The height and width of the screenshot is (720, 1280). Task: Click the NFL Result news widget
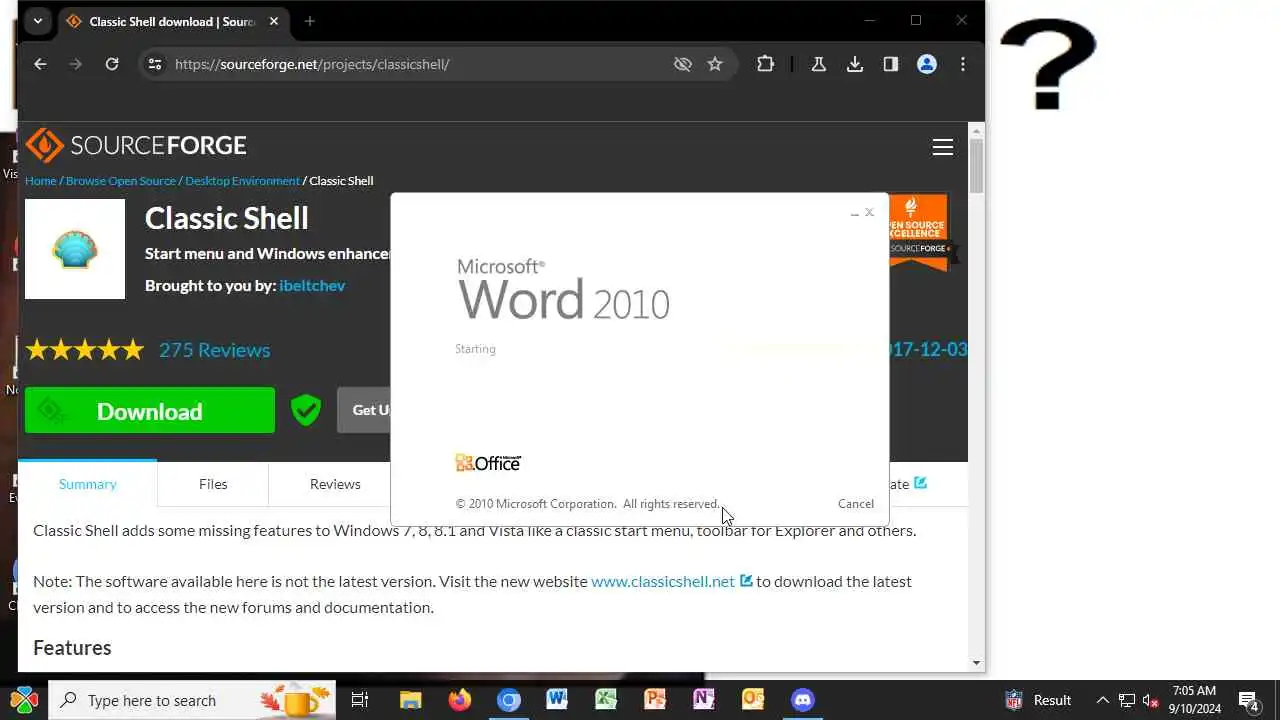click(x=1038, y=700)
